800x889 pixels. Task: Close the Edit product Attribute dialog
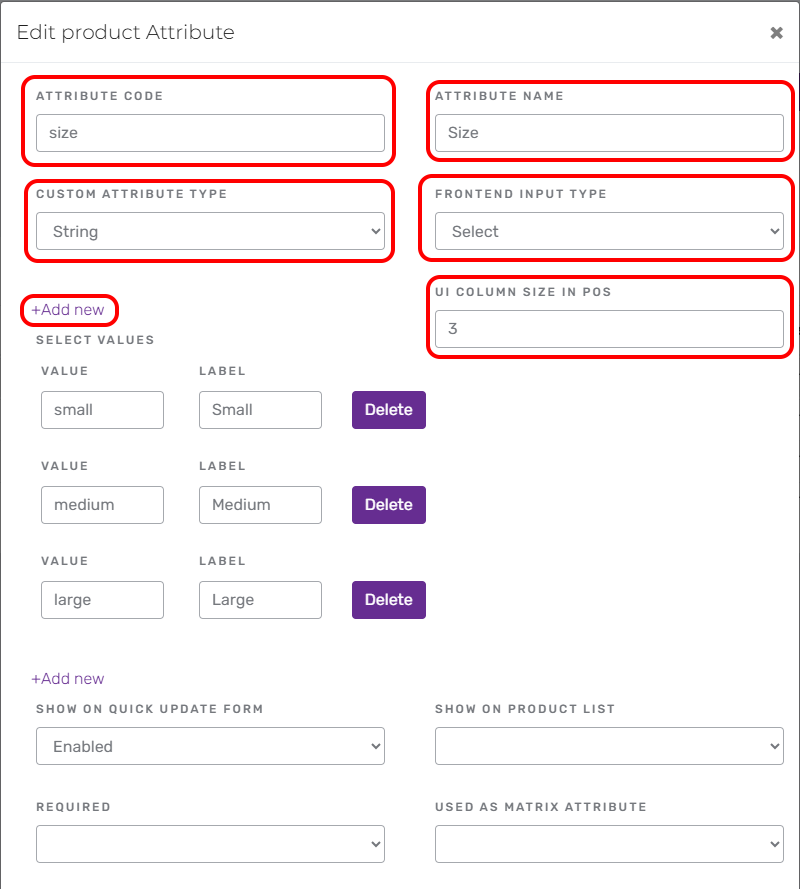point(776,33)
